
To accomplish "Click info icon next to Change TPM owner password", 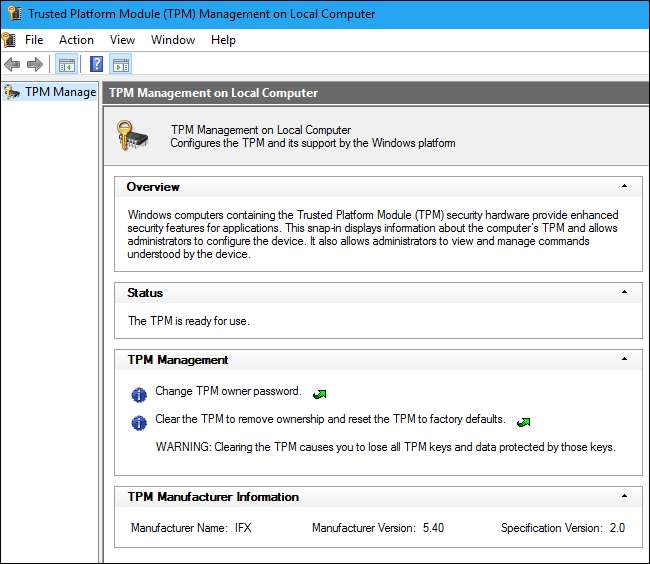I will [139, 393].
